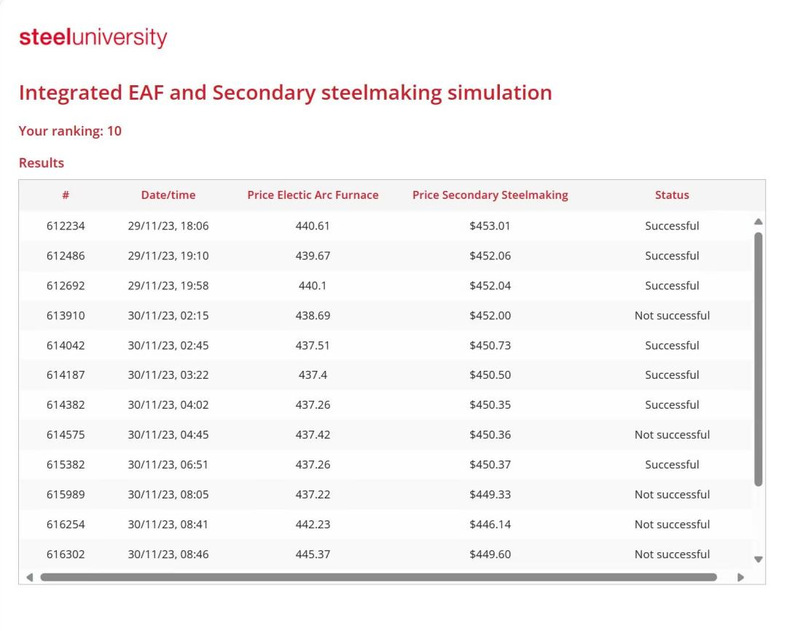Screen dimensions: 799x631
Task: Click Price Electic Arc Furnace header
Action: point(313,195)
